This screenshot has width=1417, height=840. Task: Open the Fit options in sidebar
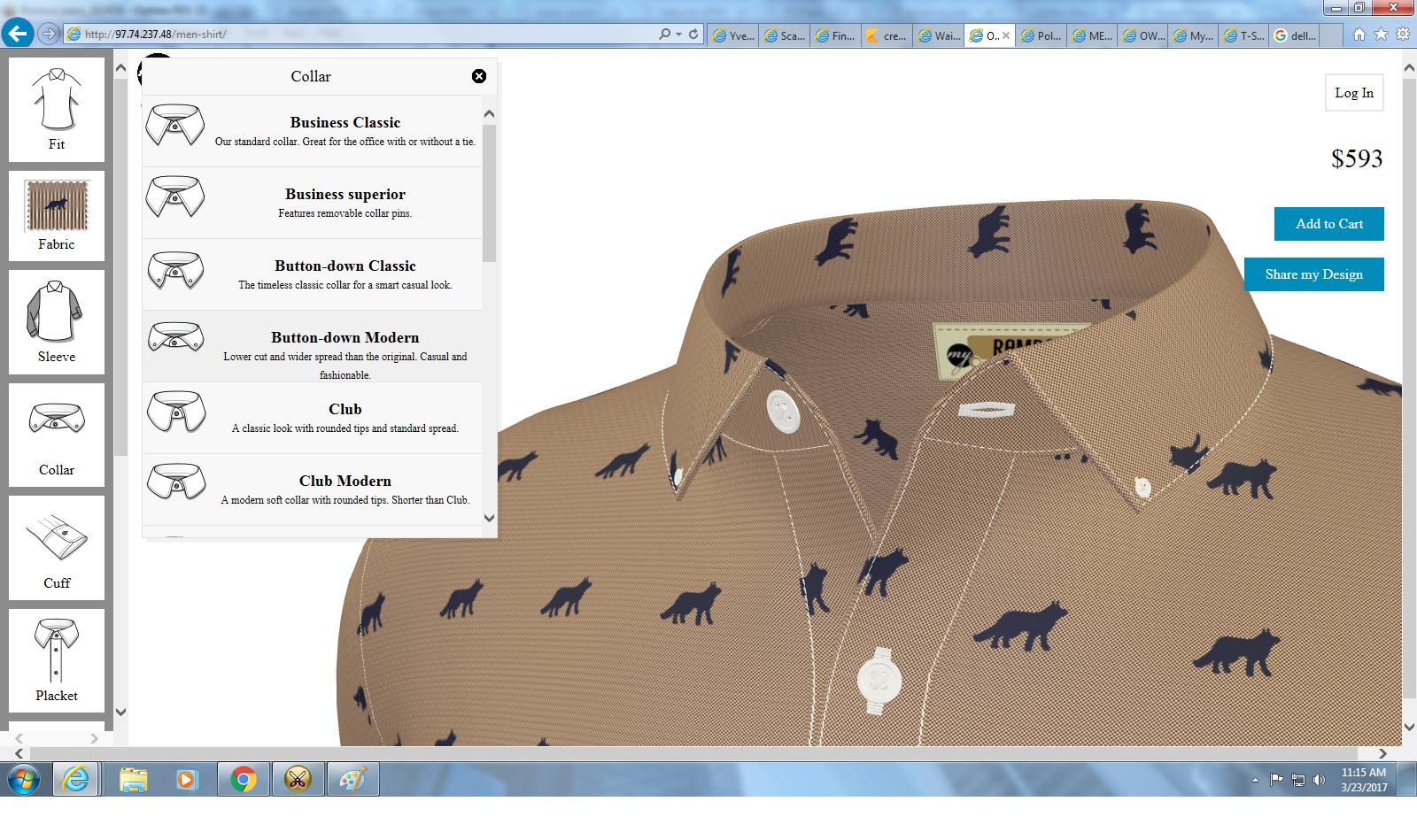click(57, 109)
